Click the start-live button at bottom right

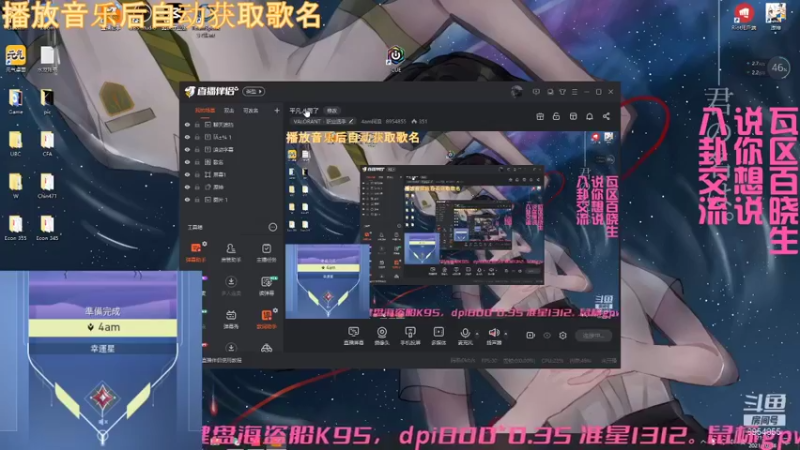593,335
